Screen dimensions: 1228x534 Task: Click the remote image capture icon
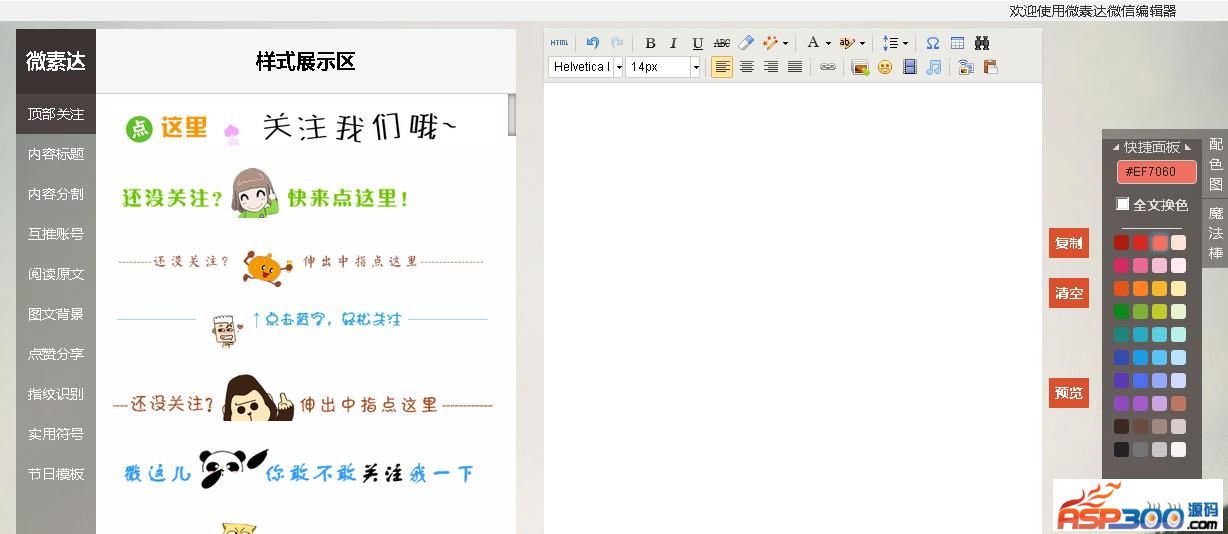point(965,67)
